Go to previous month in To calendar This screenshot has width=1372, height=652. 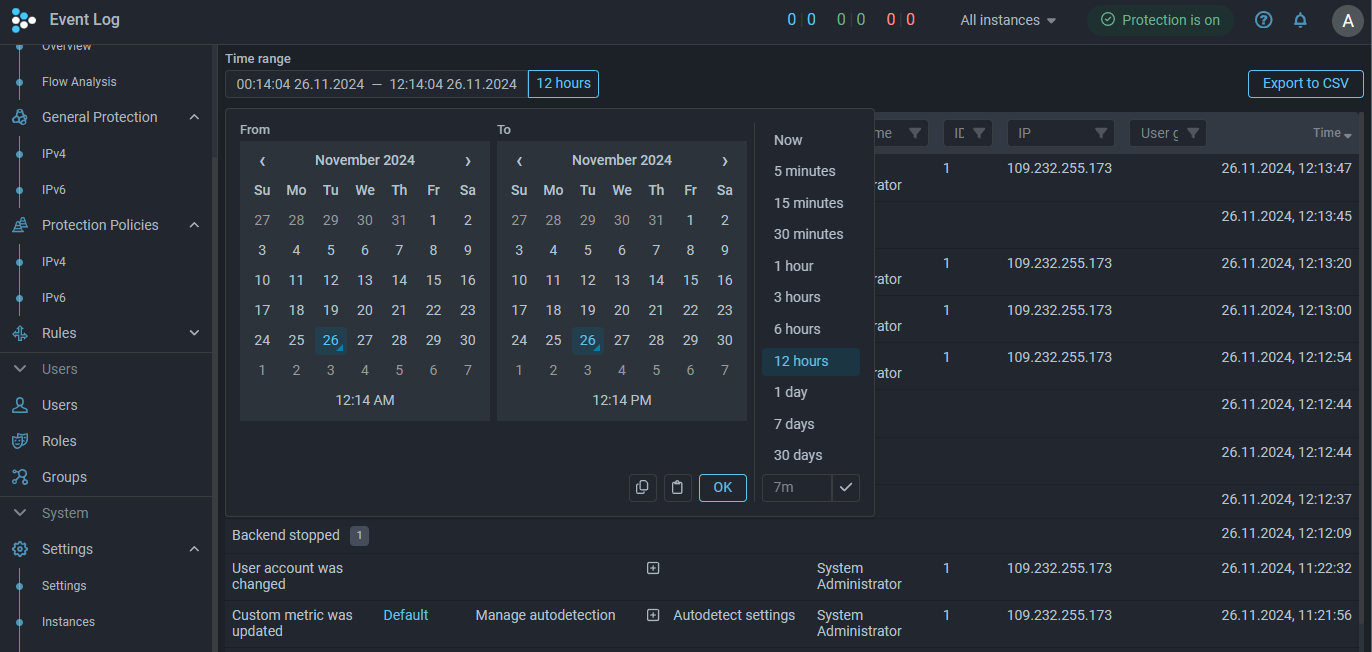pos(519,160)
